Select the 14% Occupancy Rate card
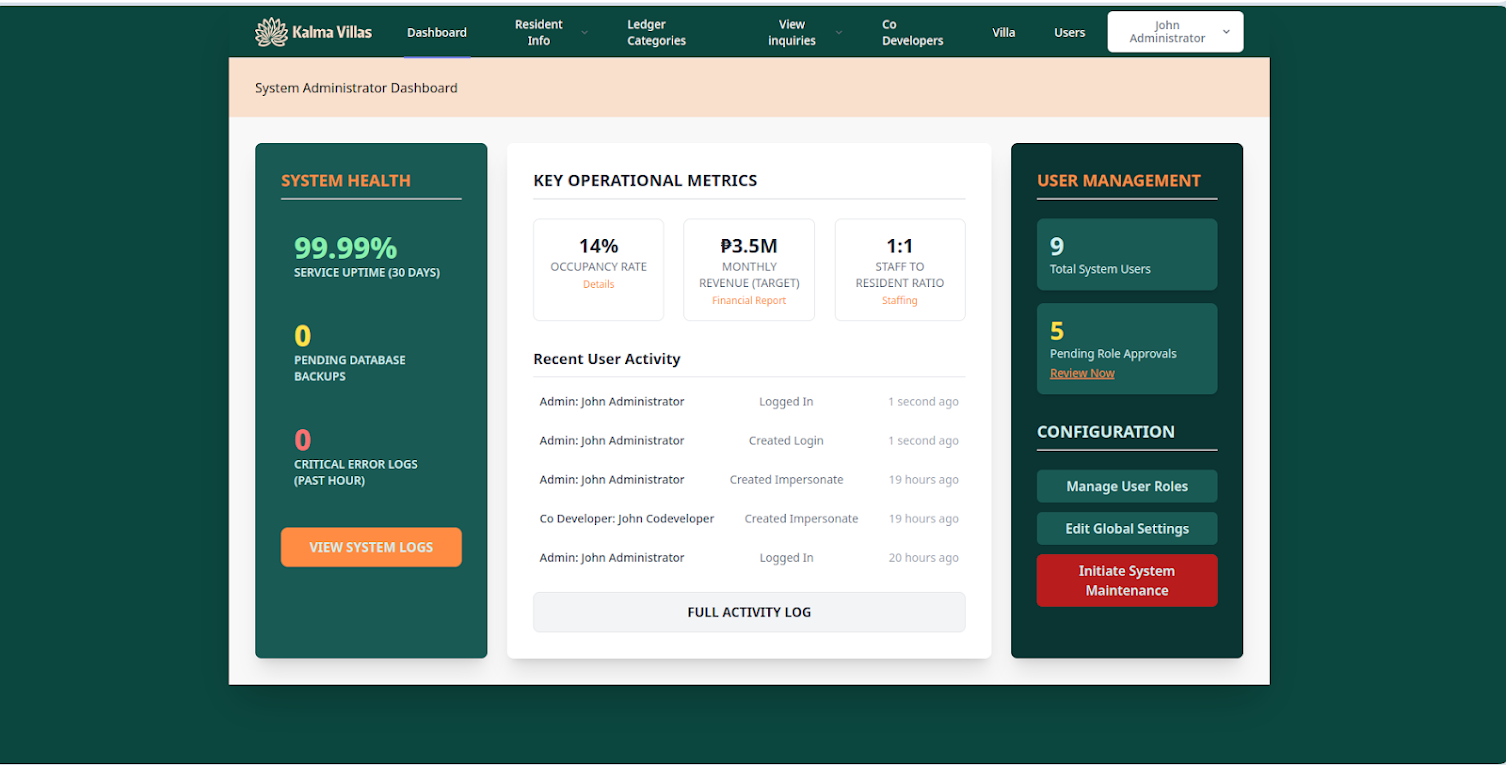1506x765 pixels. click(599, 270)
